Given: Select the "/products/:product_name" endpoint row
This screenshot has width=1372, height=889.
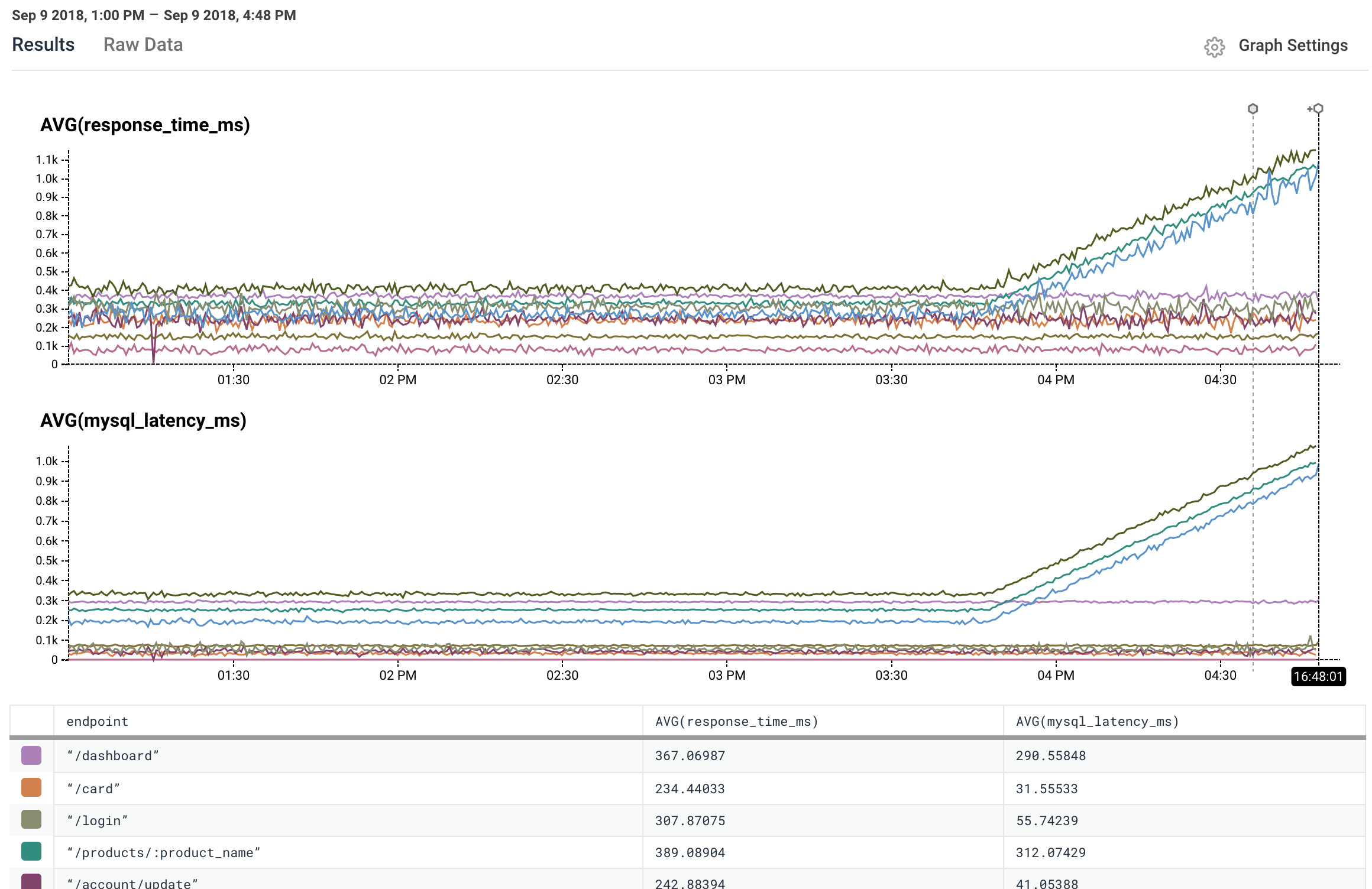Looking at the screenshot, I should [x=163, y=852].
